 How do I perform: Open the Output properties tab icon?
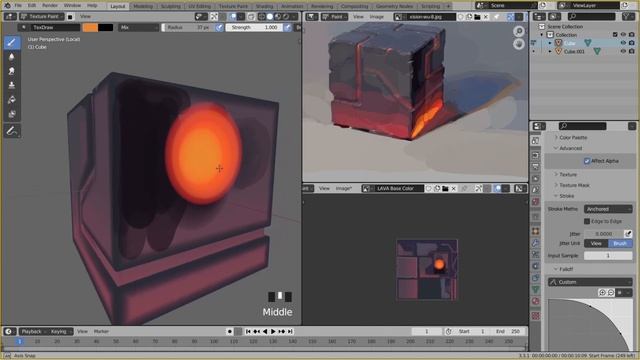coord(536,167)
